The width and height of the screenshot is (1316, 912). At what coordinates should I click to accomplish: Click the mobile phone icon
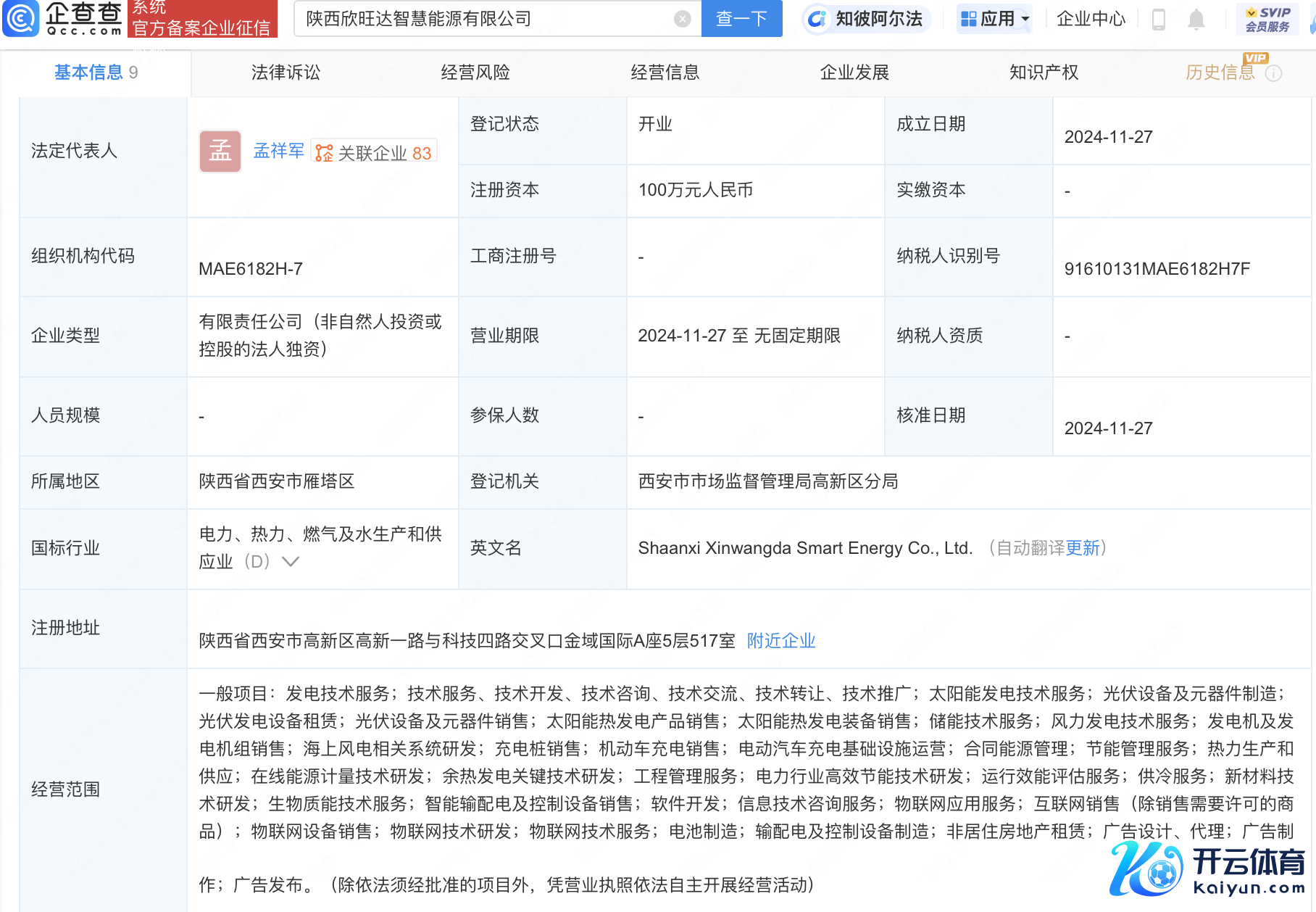coord(1159,20)
